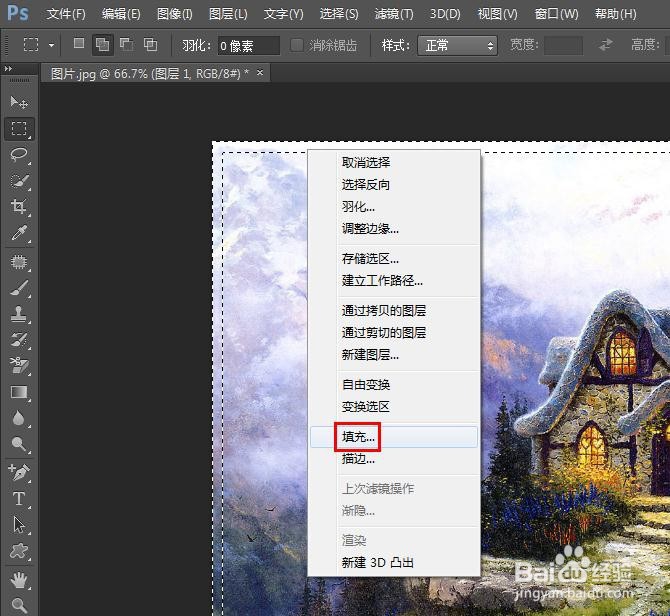Click the 羽化 value field showing 0 像素
The width and height of the screenshot is (670, 616).
[x=249, y=45]
